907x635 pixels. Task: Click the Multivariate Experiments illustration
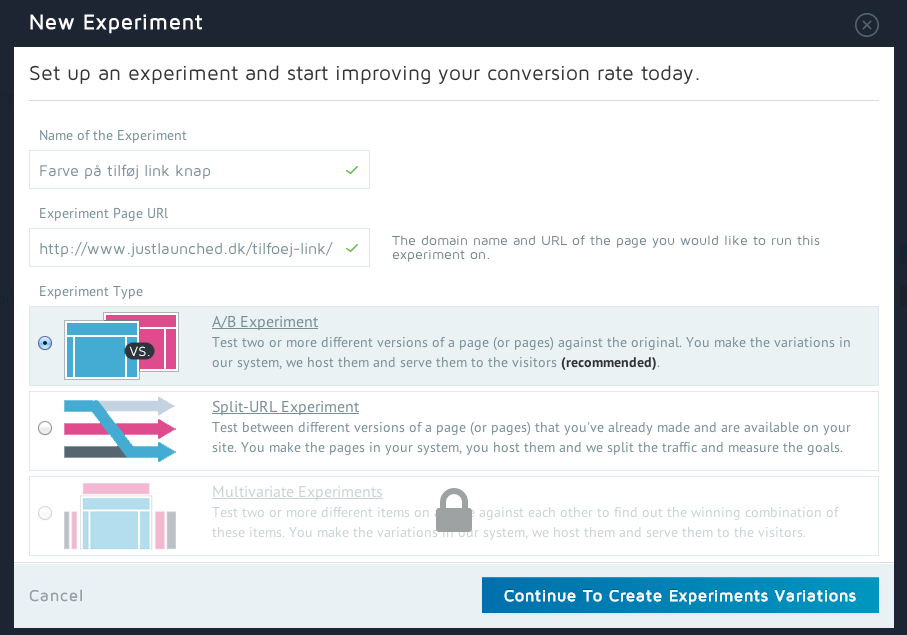(119, 515)
